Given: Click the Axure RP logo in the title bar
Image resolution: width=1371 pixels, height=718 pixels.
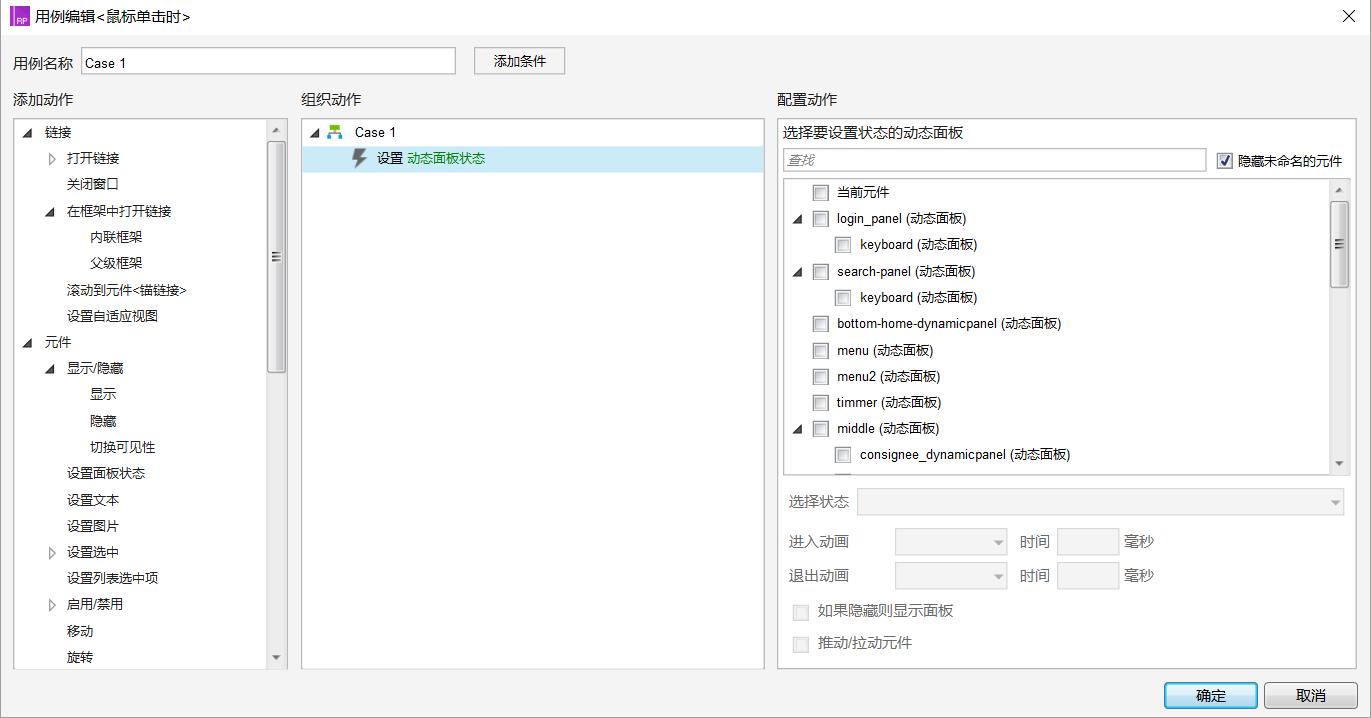Looking at the screenshot, I should [x=19, y=16].
